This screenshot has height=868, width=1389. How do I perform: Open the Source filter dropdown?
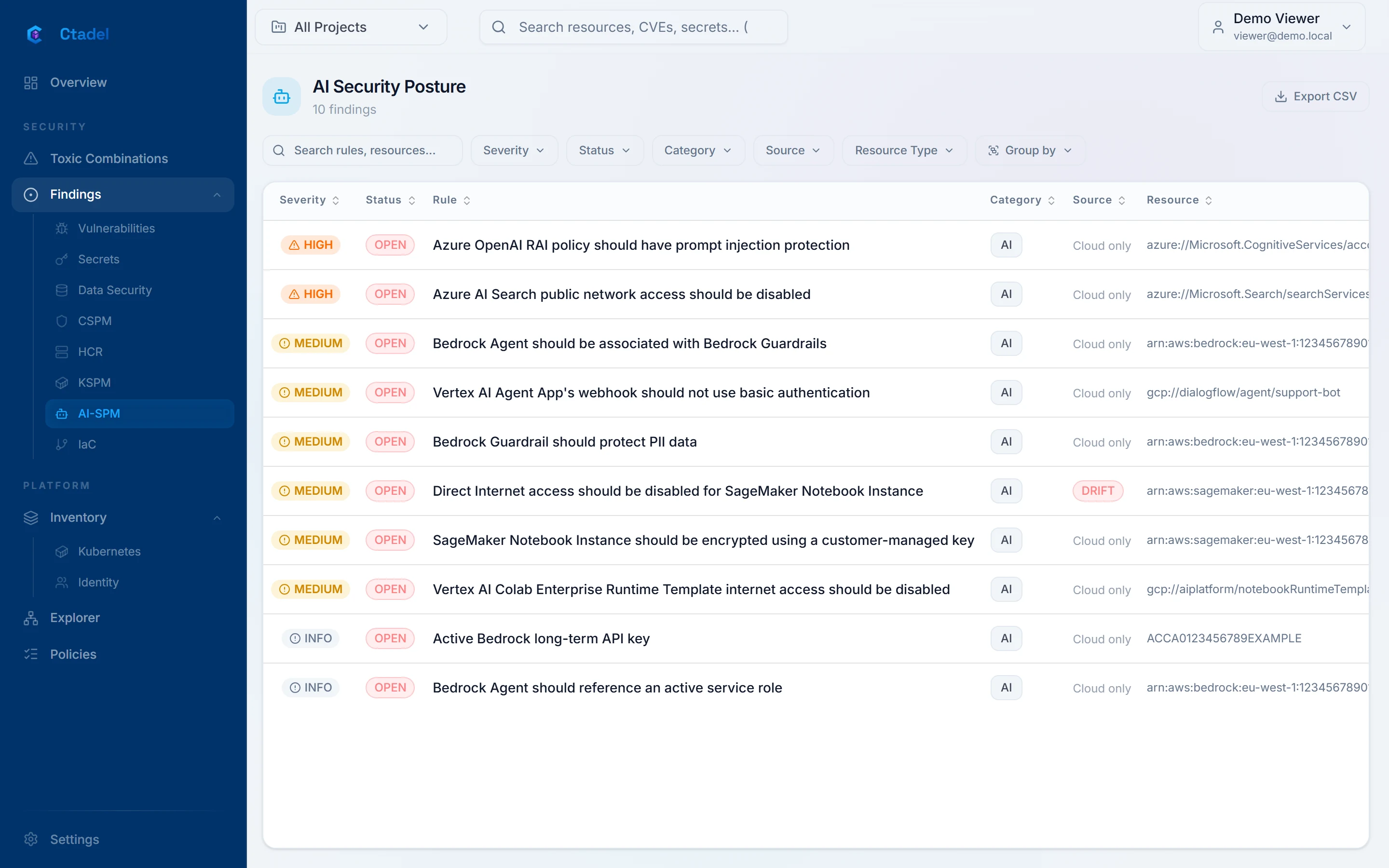click(793, 150)
